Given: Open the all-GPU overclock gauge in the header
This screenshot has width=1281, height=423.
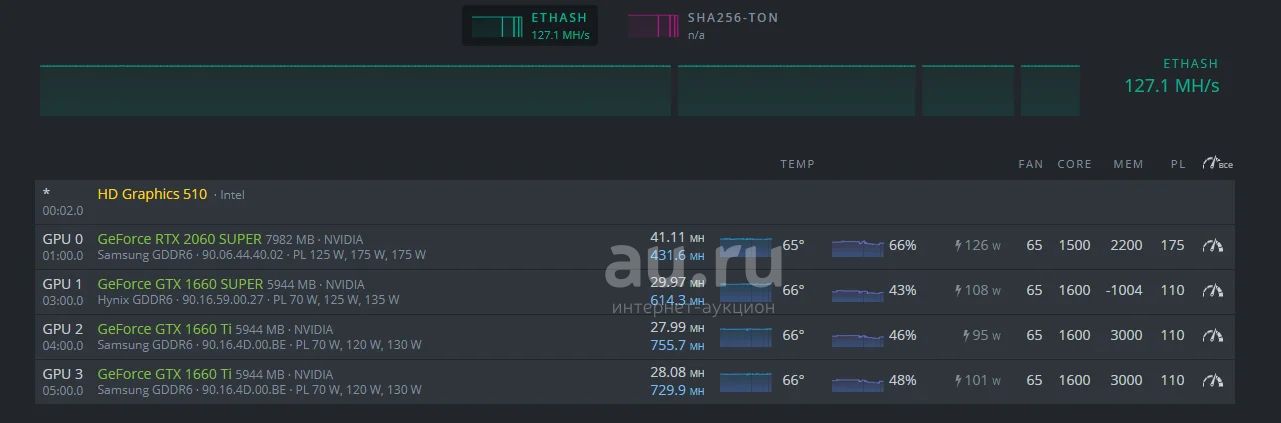Looking at the screenshot, I should 1217,163.
